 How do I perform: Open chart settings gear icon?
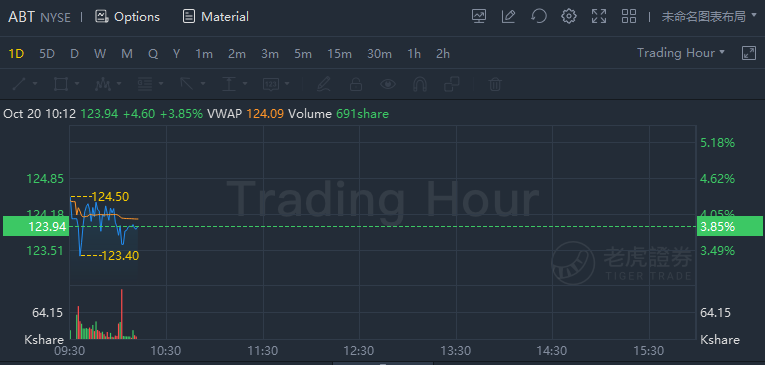568,17
